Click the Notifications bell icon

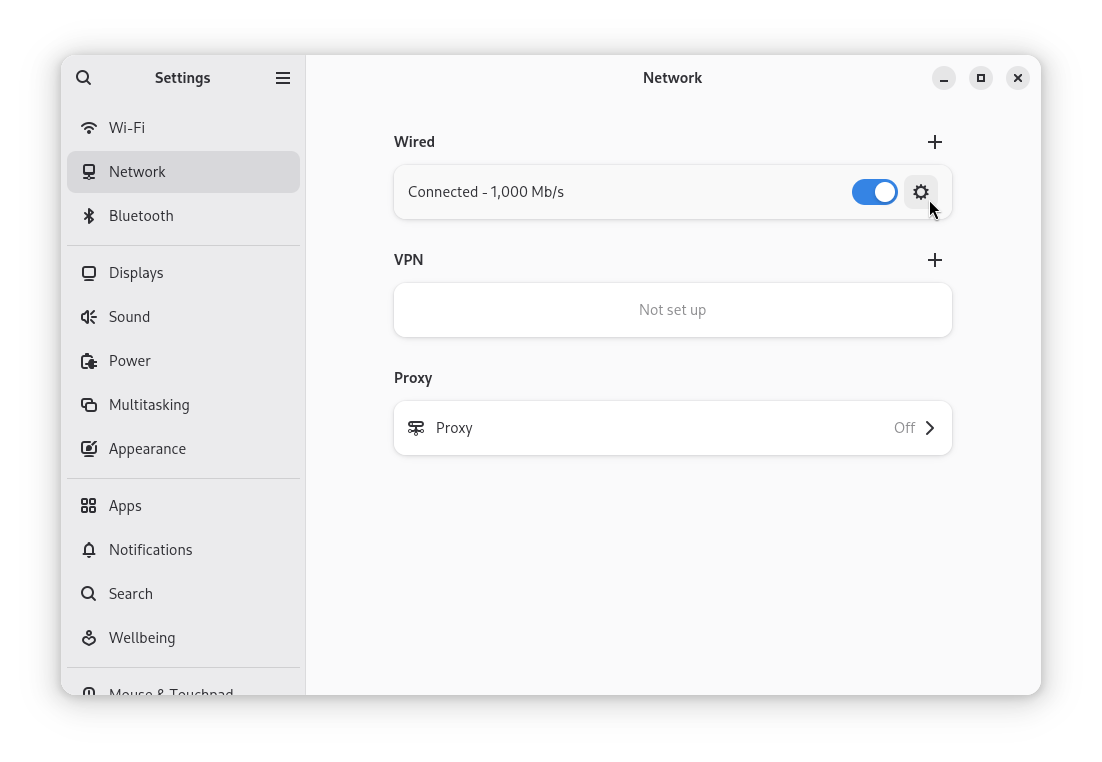89,549
